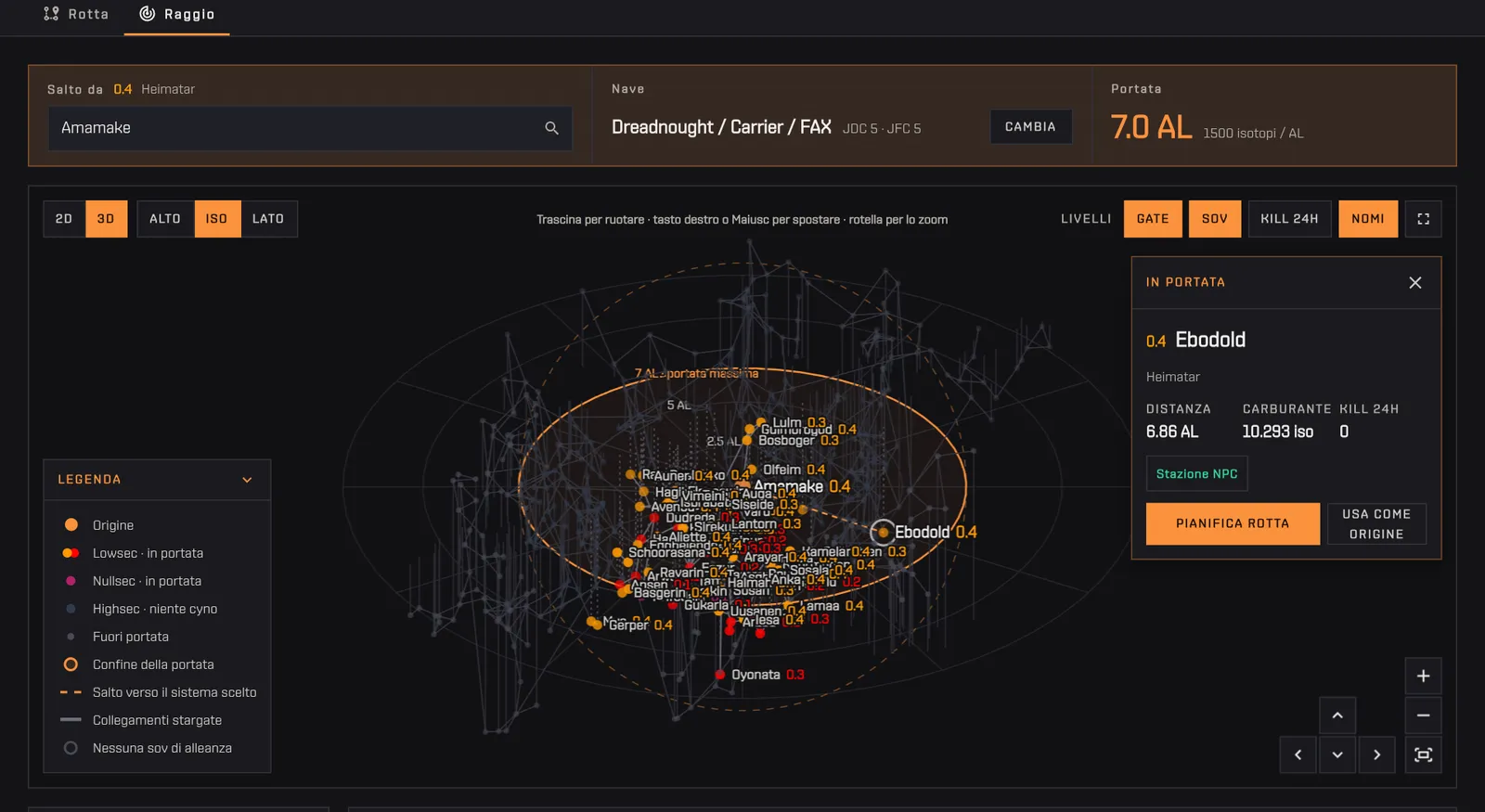Click the Stazione NPC badge

click(x=1196, y=473)
